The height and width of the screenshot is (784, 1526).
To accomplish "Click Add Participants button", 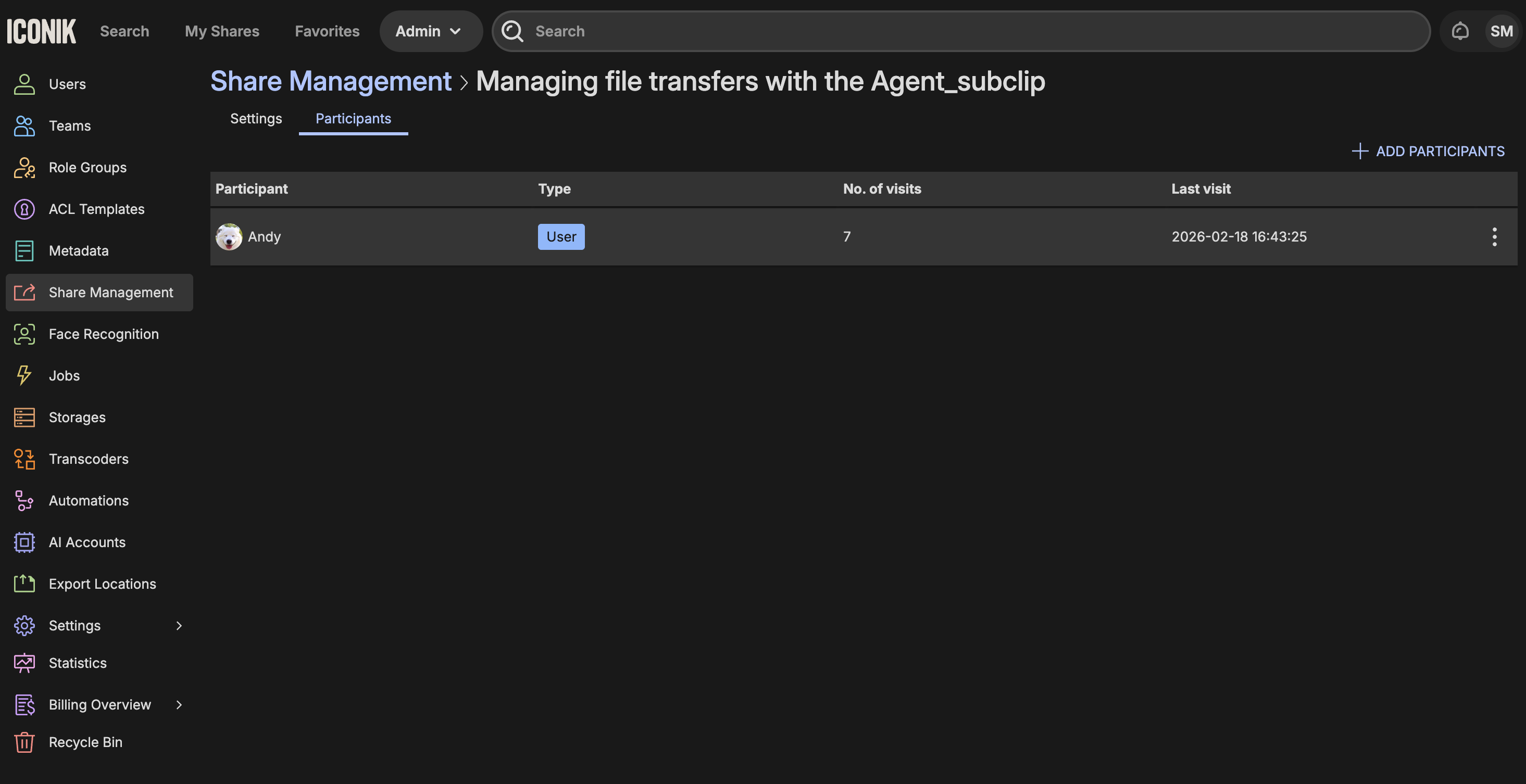I will coord(1428,151).
